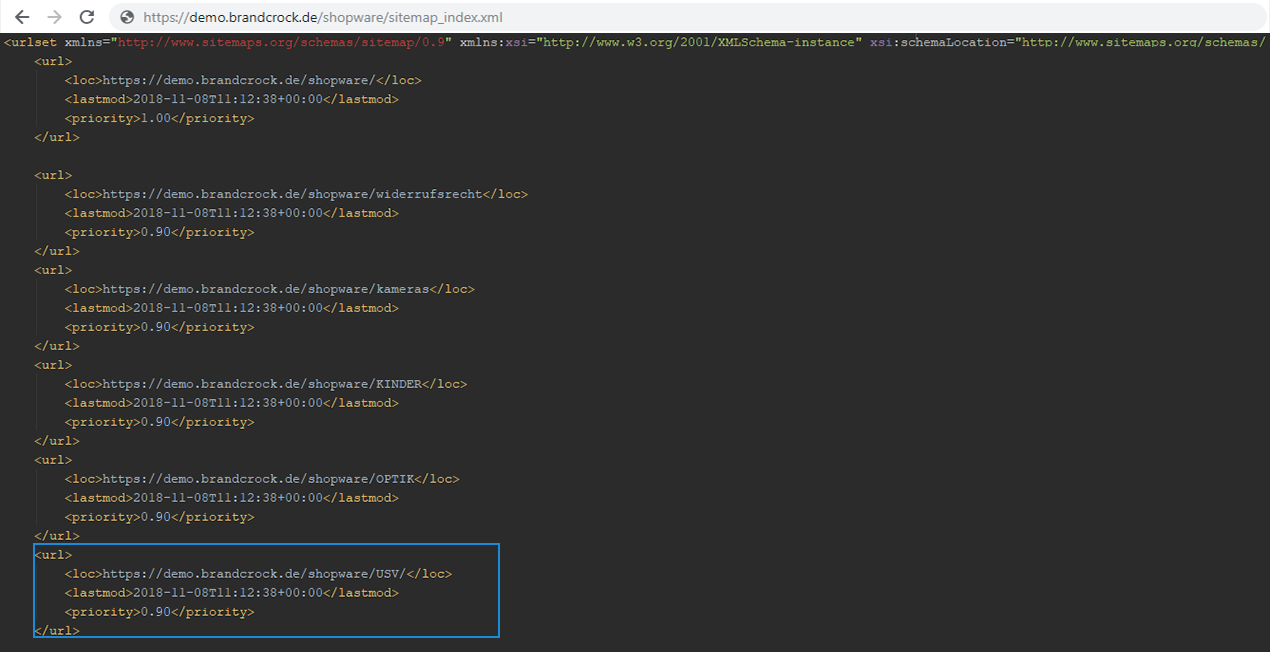Go back with the browser back arrow
The image size is (1270, 652).
click(x=22, y=17)
